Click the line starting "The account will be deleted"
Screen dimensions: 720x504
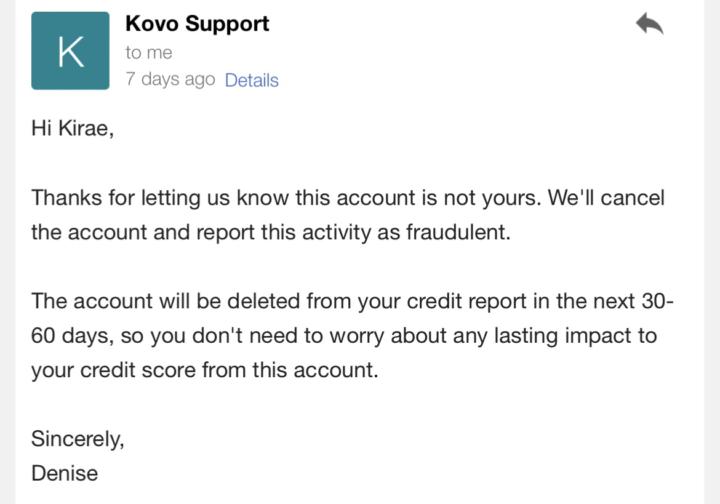click(352, 301)
